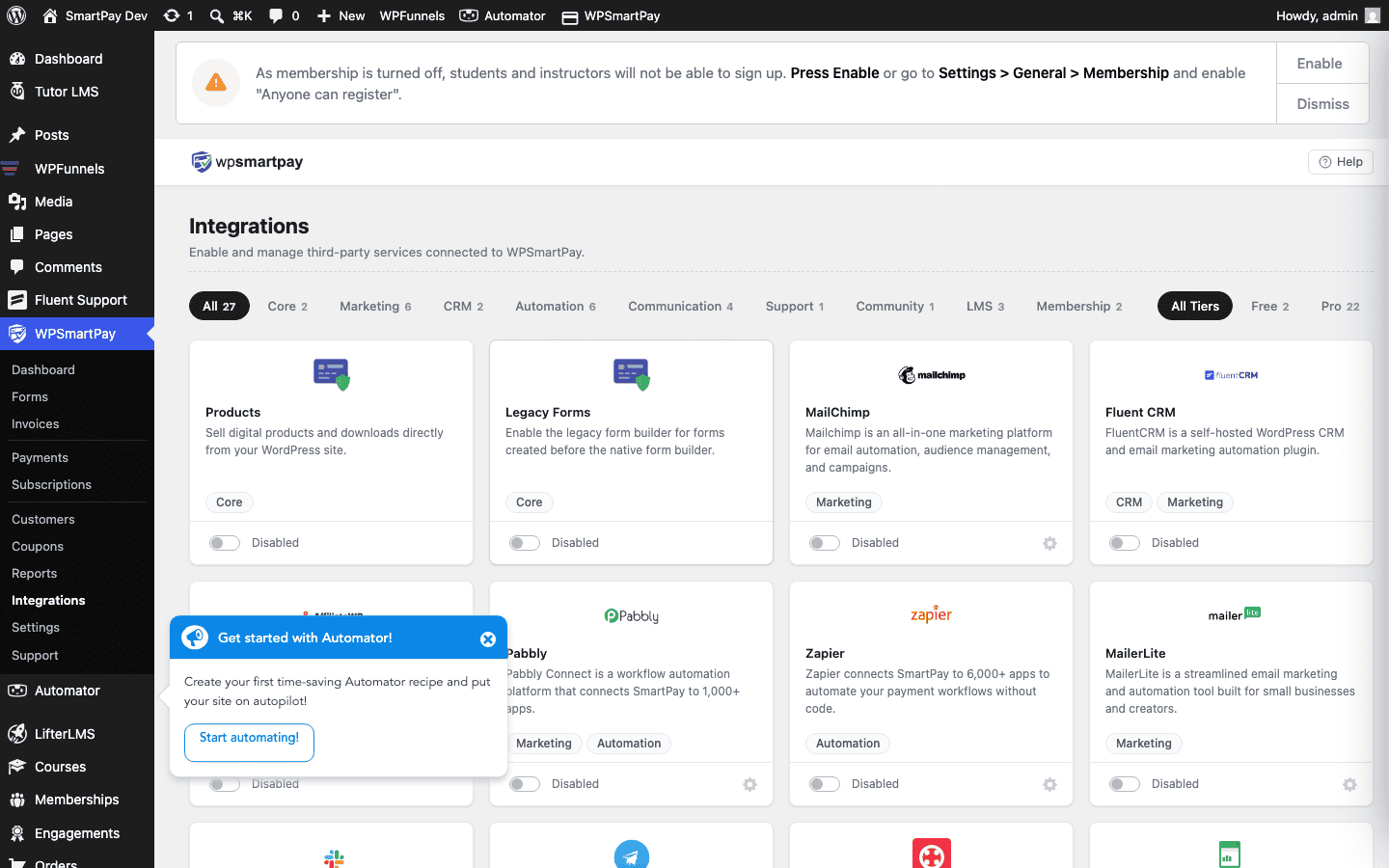This screenshot has height=868, width=1389.
Task: Enable the MailerLite integration toggle
Action: coord(1125,784)
